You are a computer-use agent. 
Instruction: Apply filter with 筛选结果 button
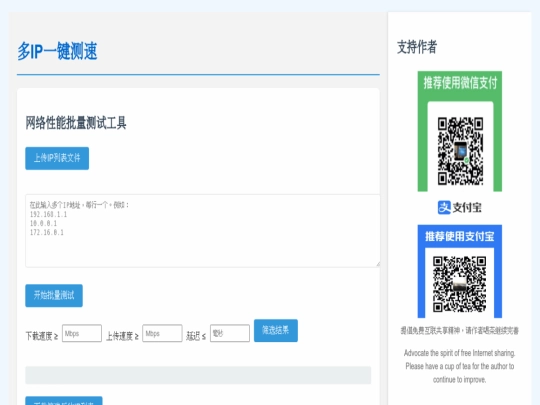276,330
